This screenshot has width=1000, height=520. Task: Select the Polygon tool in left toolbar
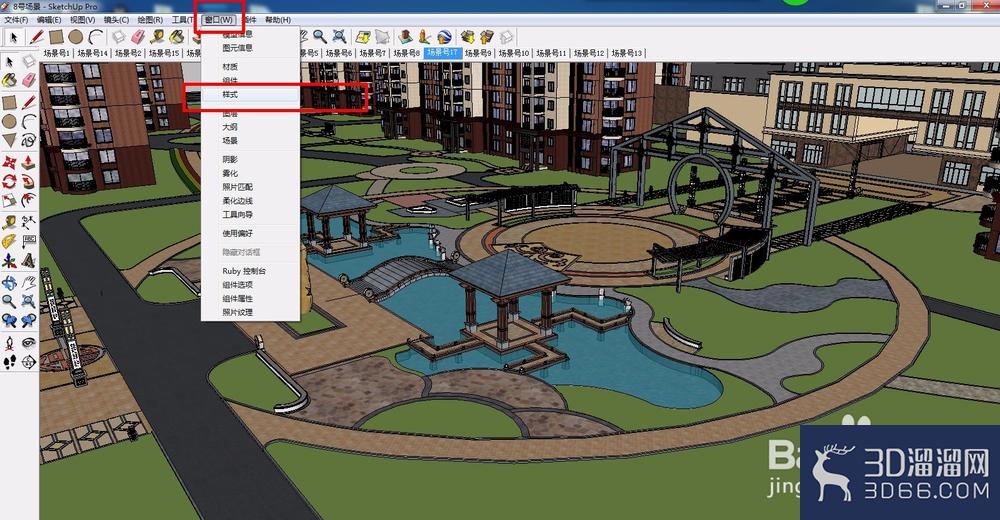click(10, 139)
